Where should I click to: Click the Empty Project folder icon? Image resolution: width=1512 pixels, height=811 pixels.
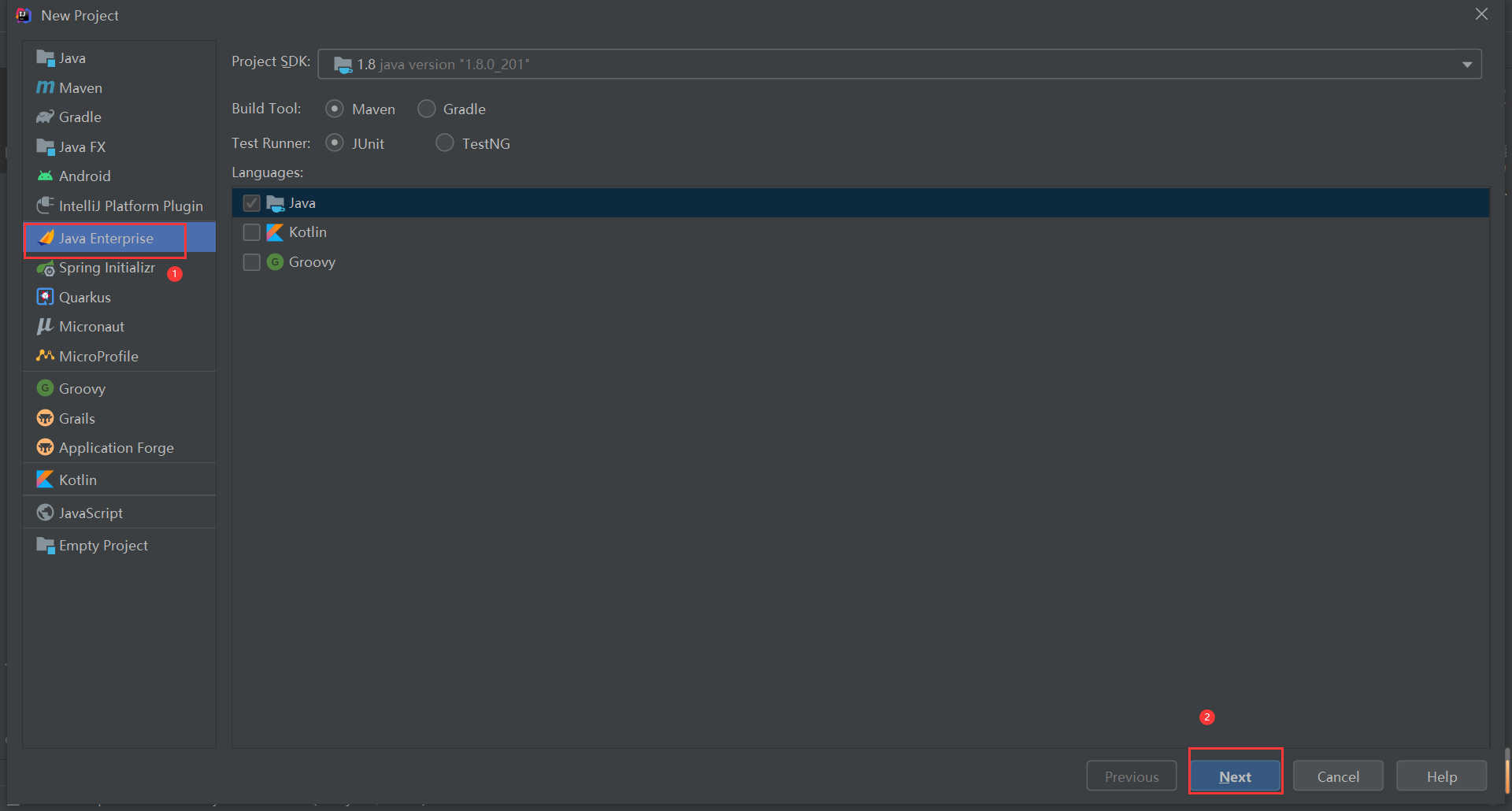point(45,545)
